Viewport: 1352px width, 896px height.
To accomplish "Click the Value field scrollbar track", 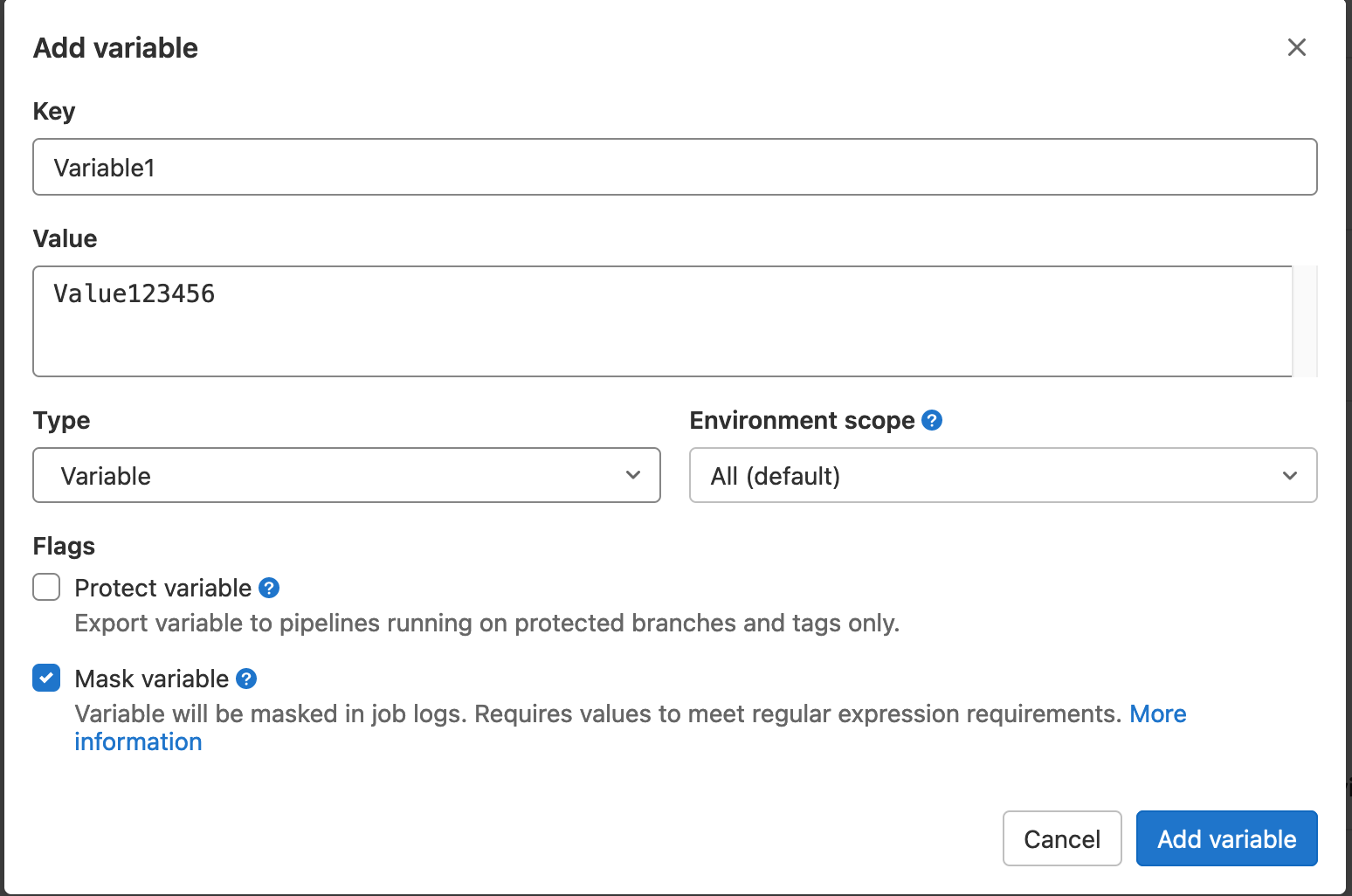I will (1305, 321).
